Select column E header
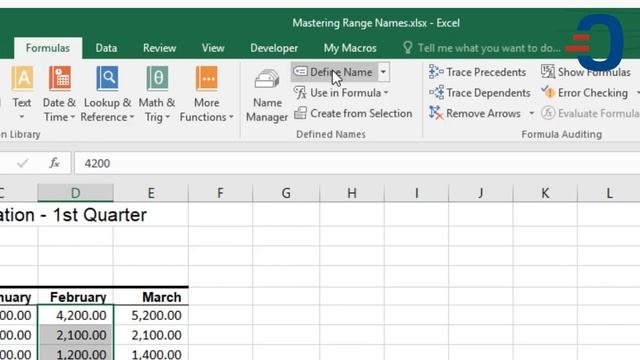This screenshot has width=640, height=360. click(151, 193)
